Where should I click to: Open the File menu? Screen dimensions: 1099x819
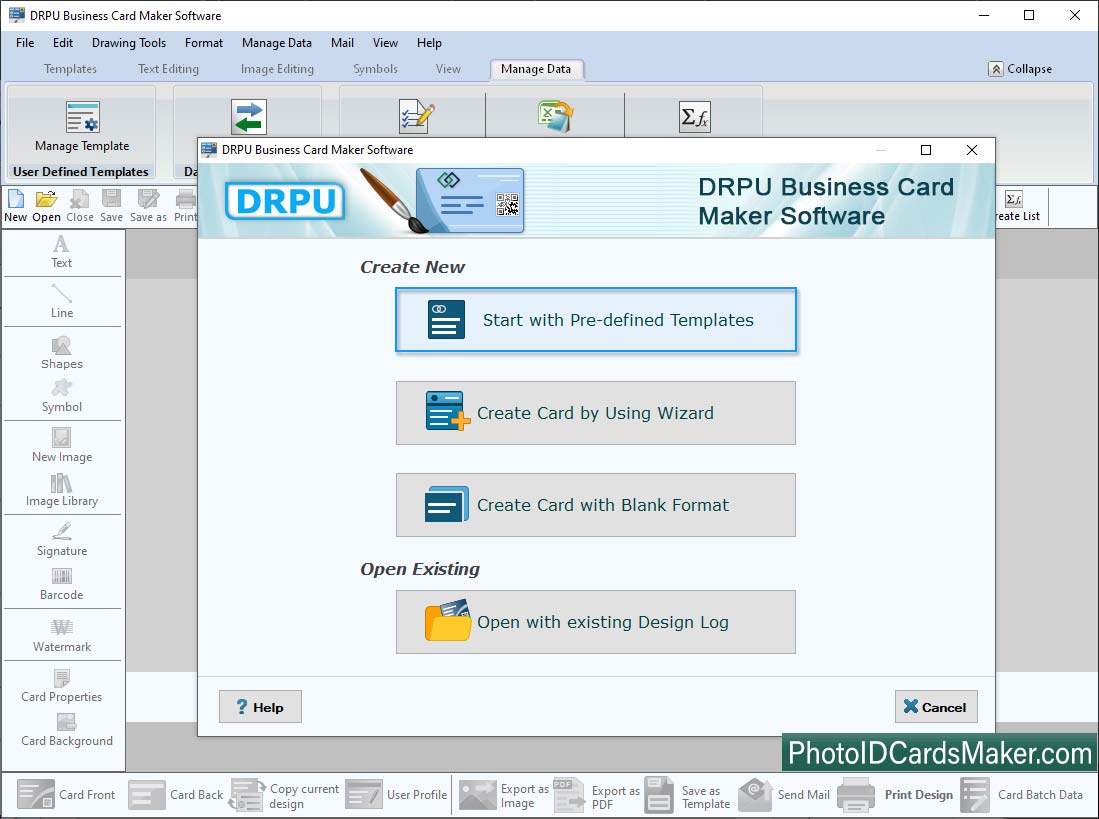25,43
